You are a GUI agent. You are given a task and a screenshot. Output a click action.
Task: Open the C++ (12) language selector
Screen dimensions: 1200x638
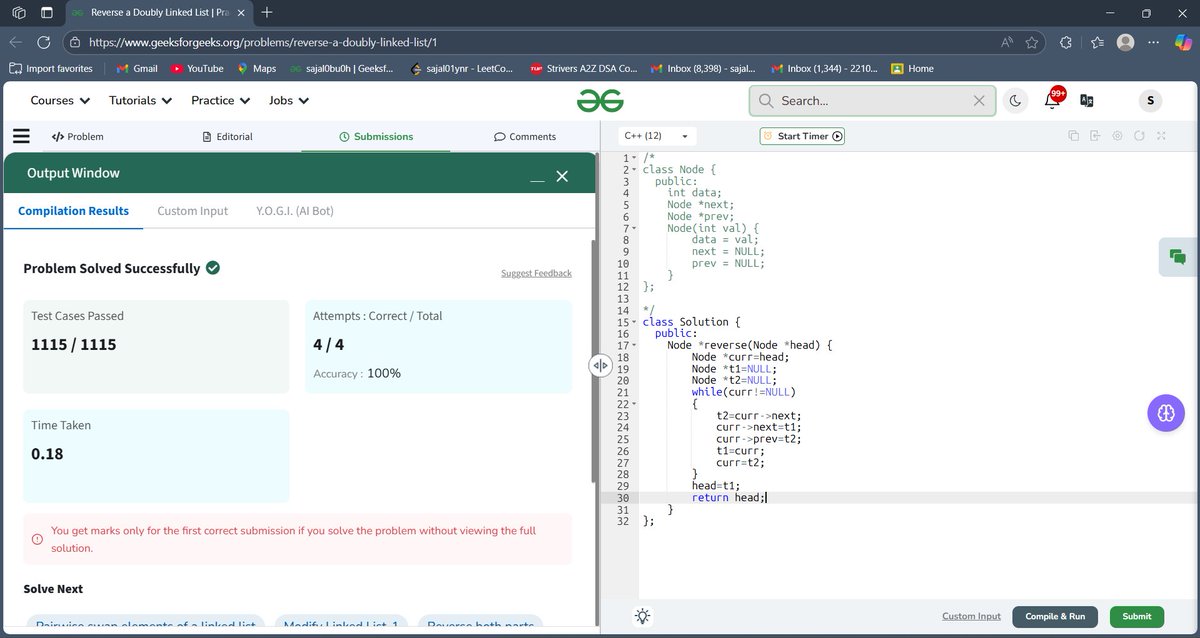coord(657,136)
